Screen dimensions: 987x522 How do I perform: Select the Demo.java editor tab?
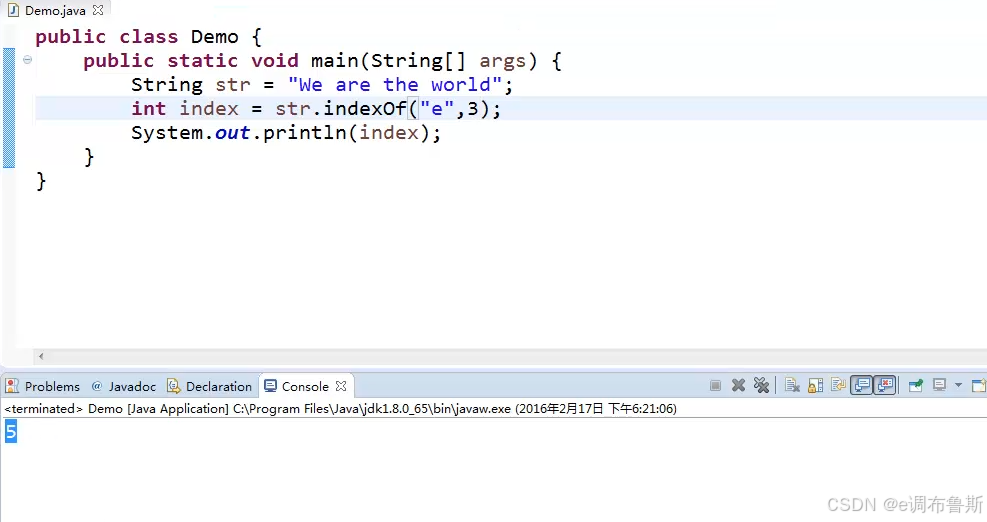pos(55,11)
